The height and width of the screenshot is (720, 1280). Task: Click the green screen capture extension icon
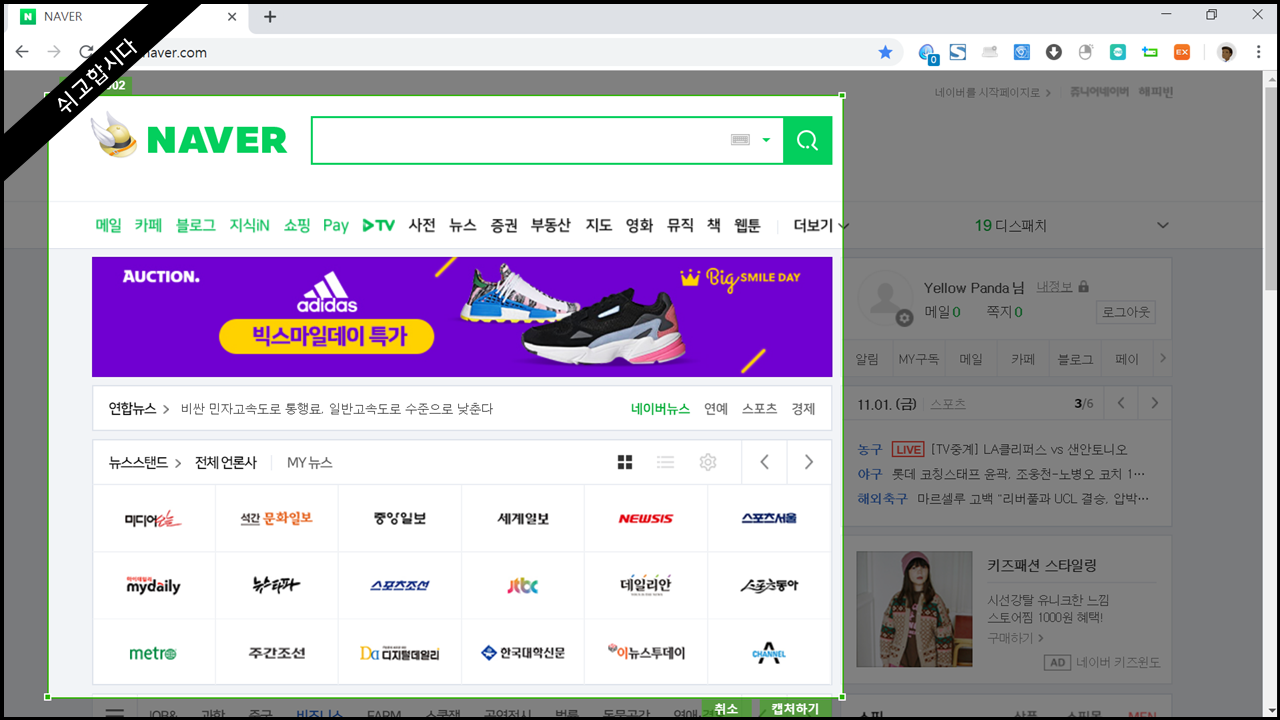[1150, 52]
